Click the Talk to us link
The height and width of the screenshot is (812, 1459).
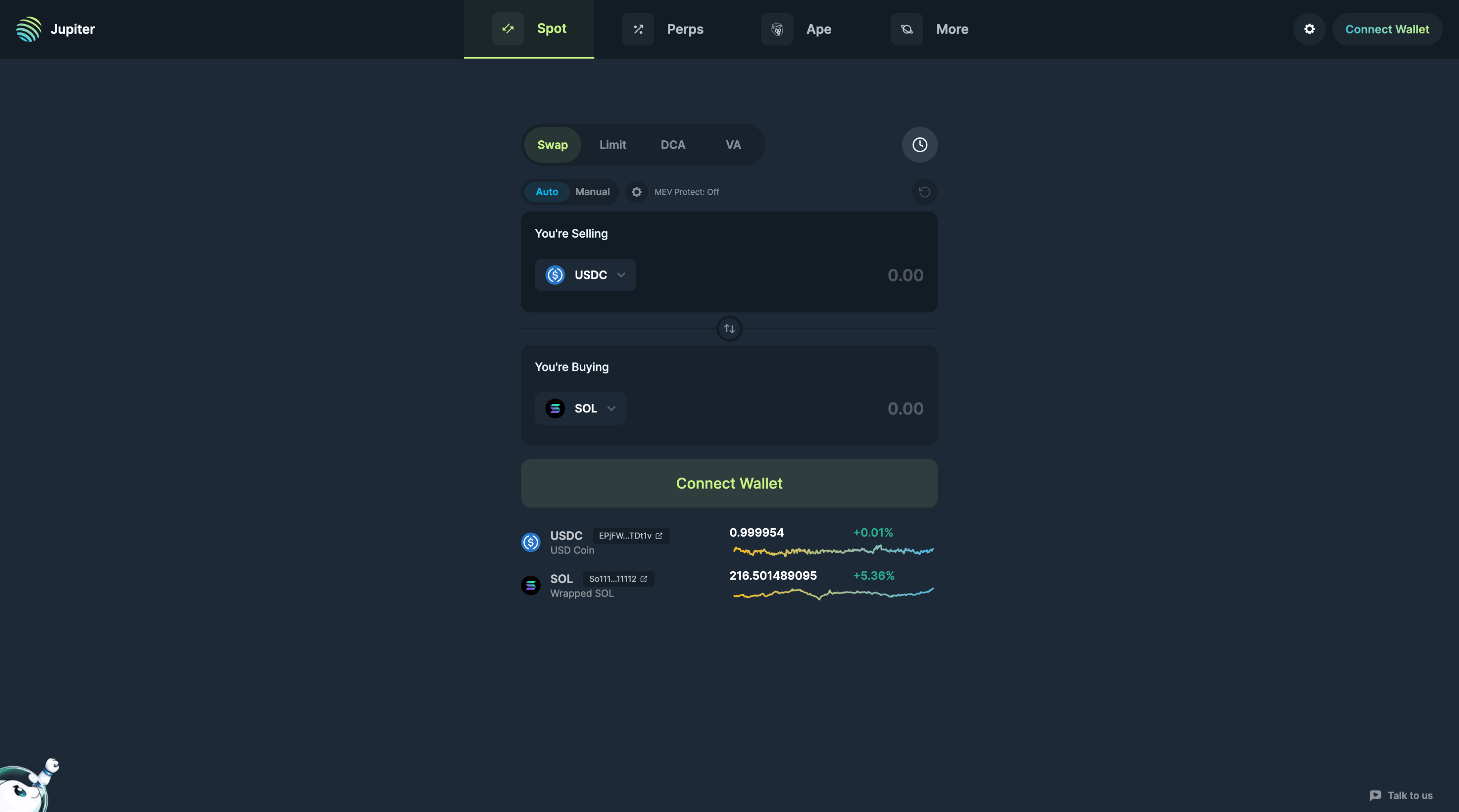tap(1401, 795)
